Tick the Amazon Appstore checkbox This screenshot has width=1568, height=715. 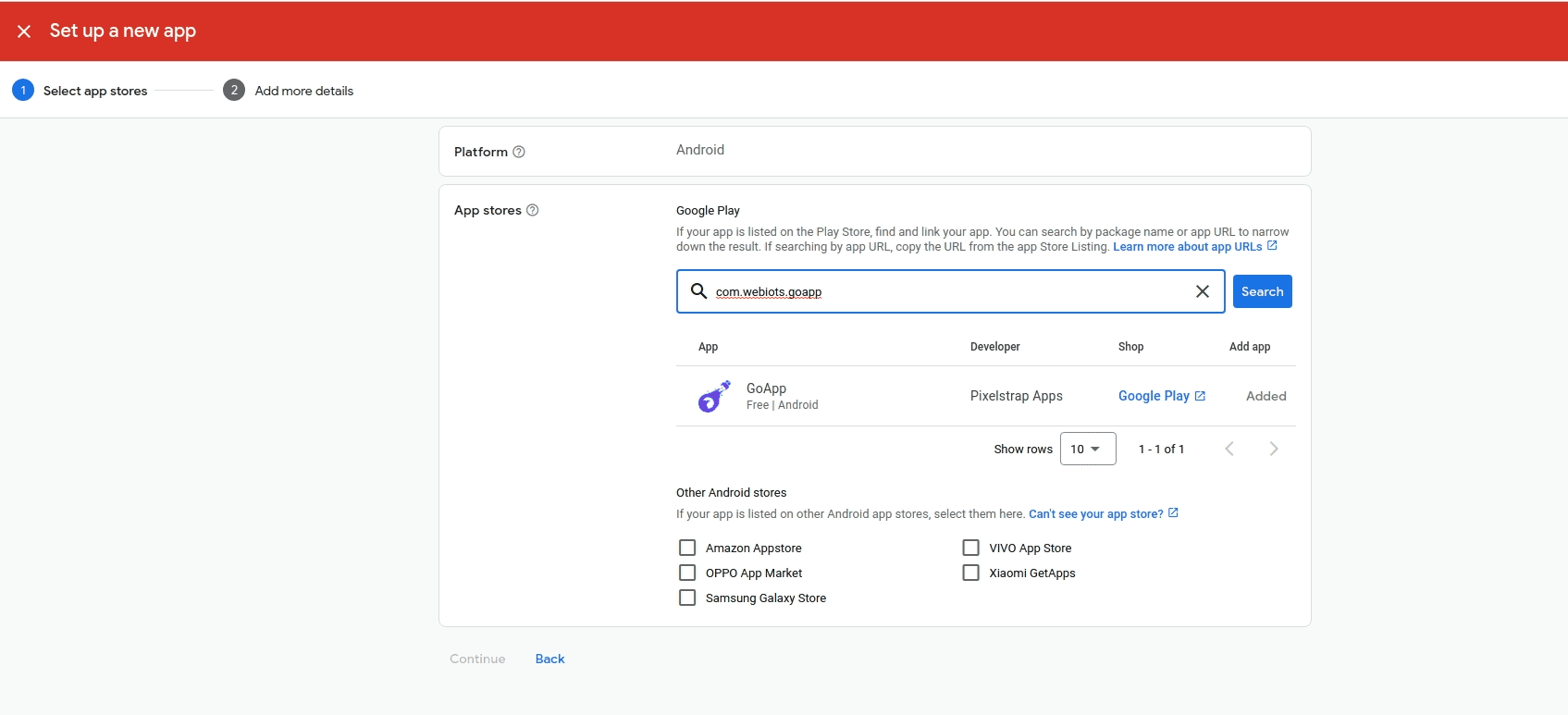coord(687,548)
